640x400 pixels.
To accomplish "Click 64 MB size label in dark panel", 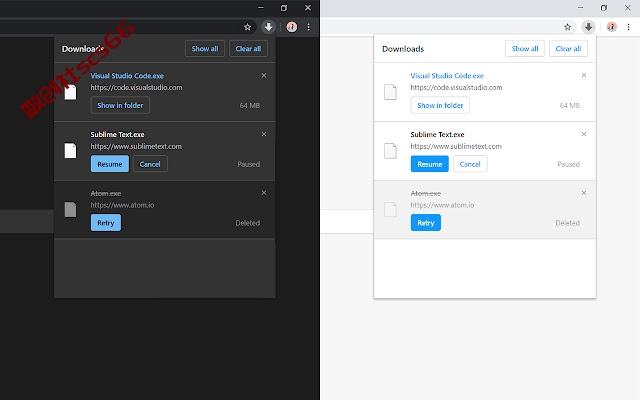I will pyautogui.click(x=250, y=105).
